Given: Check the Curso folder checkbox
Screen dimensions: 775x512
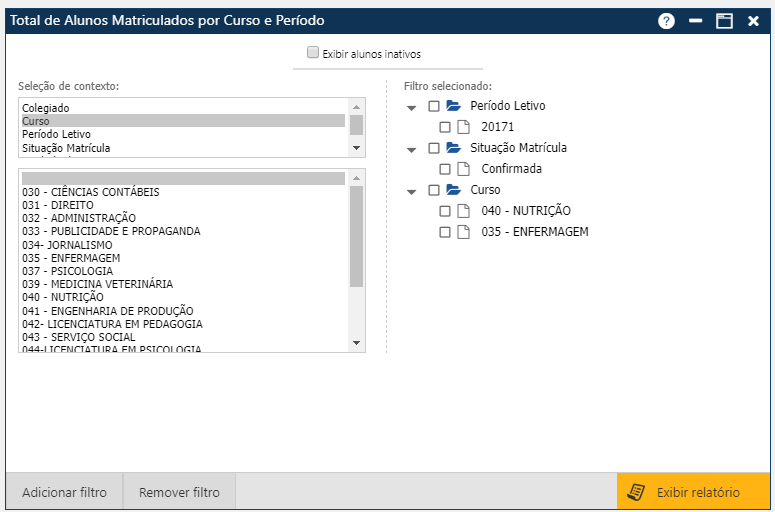Looking at the screenshot, I should pos(433,190).
